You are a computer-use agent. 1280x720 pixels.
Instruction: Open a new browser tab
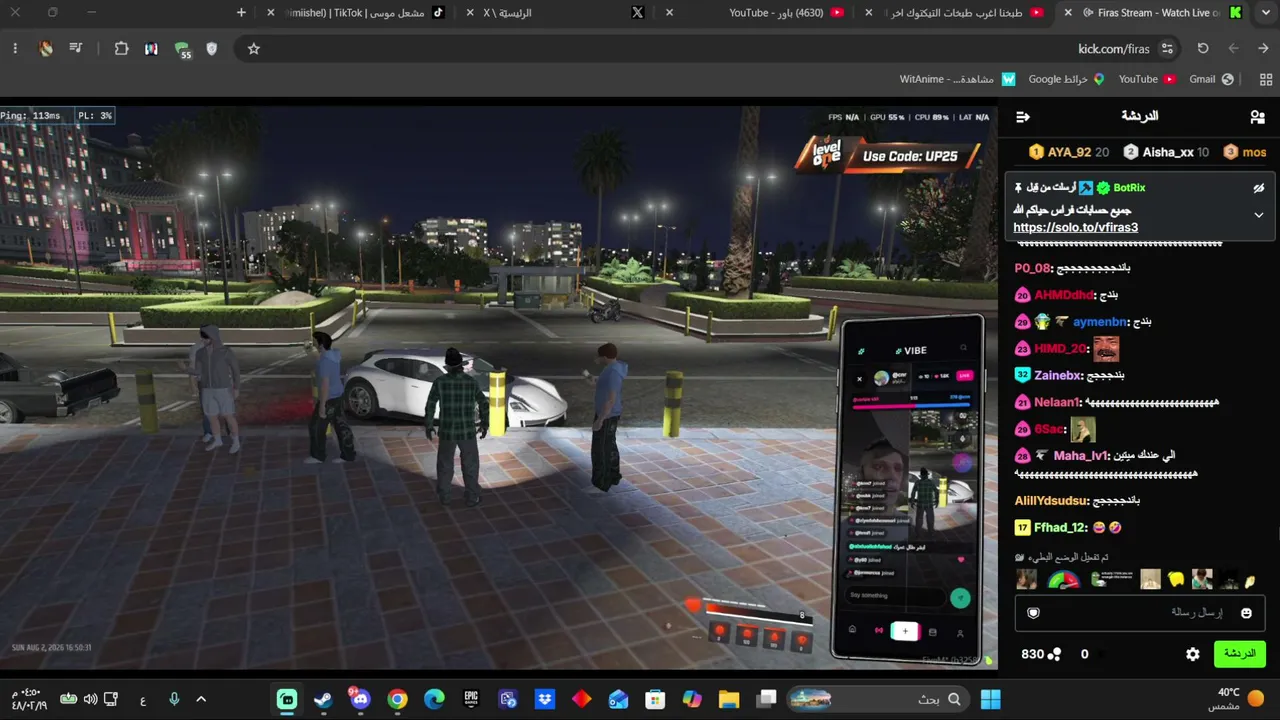pyautogui.click(x=241, y=13)
